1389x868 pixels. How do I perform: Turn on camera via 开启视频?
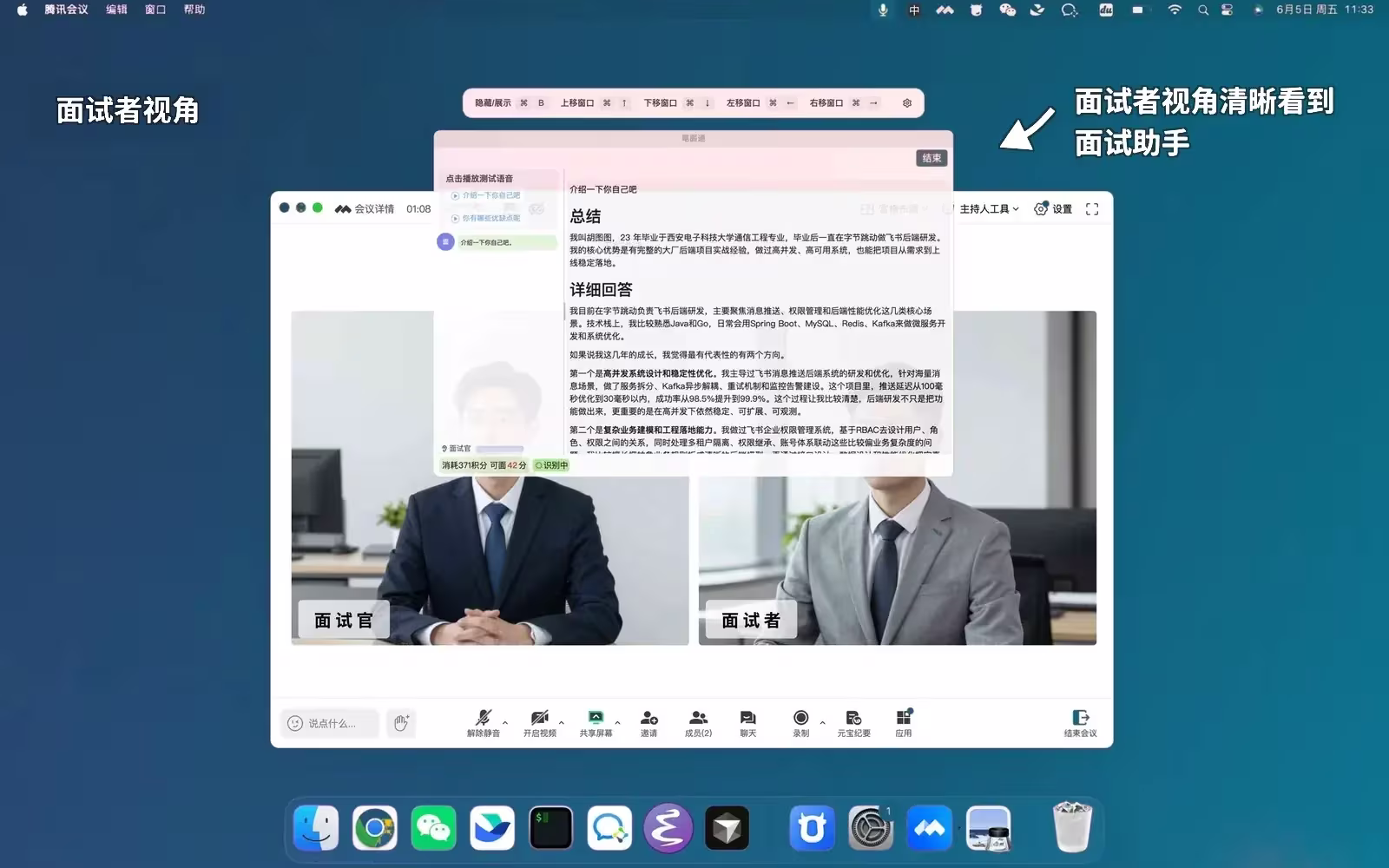539,722
